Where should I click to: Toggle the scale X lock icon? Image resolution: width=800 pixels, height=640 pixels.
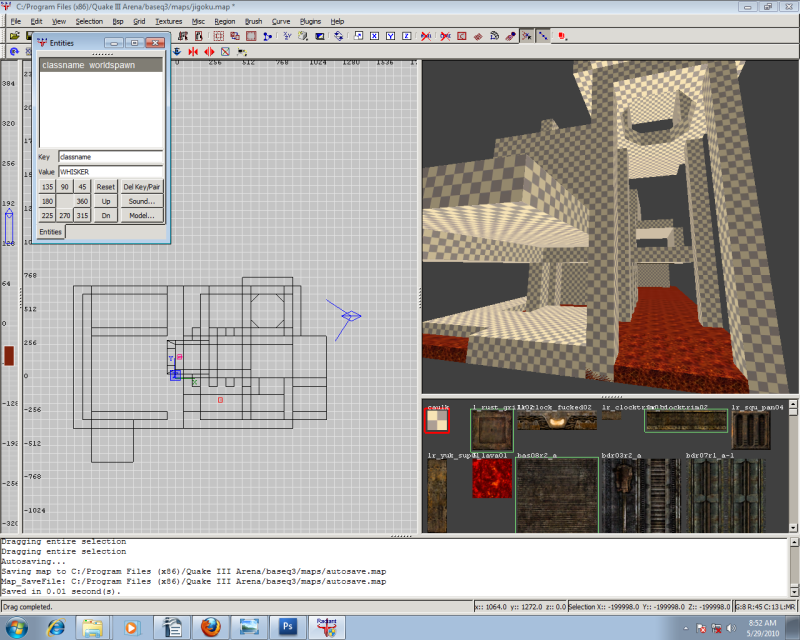pyautogui.click(x=374, y=36)
